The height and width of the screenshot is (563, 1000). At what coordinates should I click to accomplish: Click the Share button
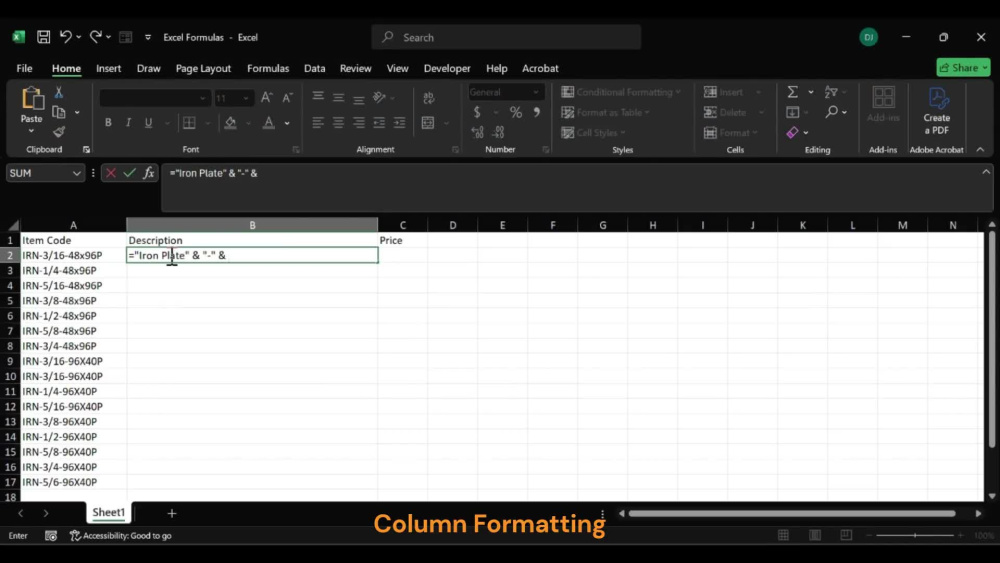pyautogui.click(x=963, y=68)
